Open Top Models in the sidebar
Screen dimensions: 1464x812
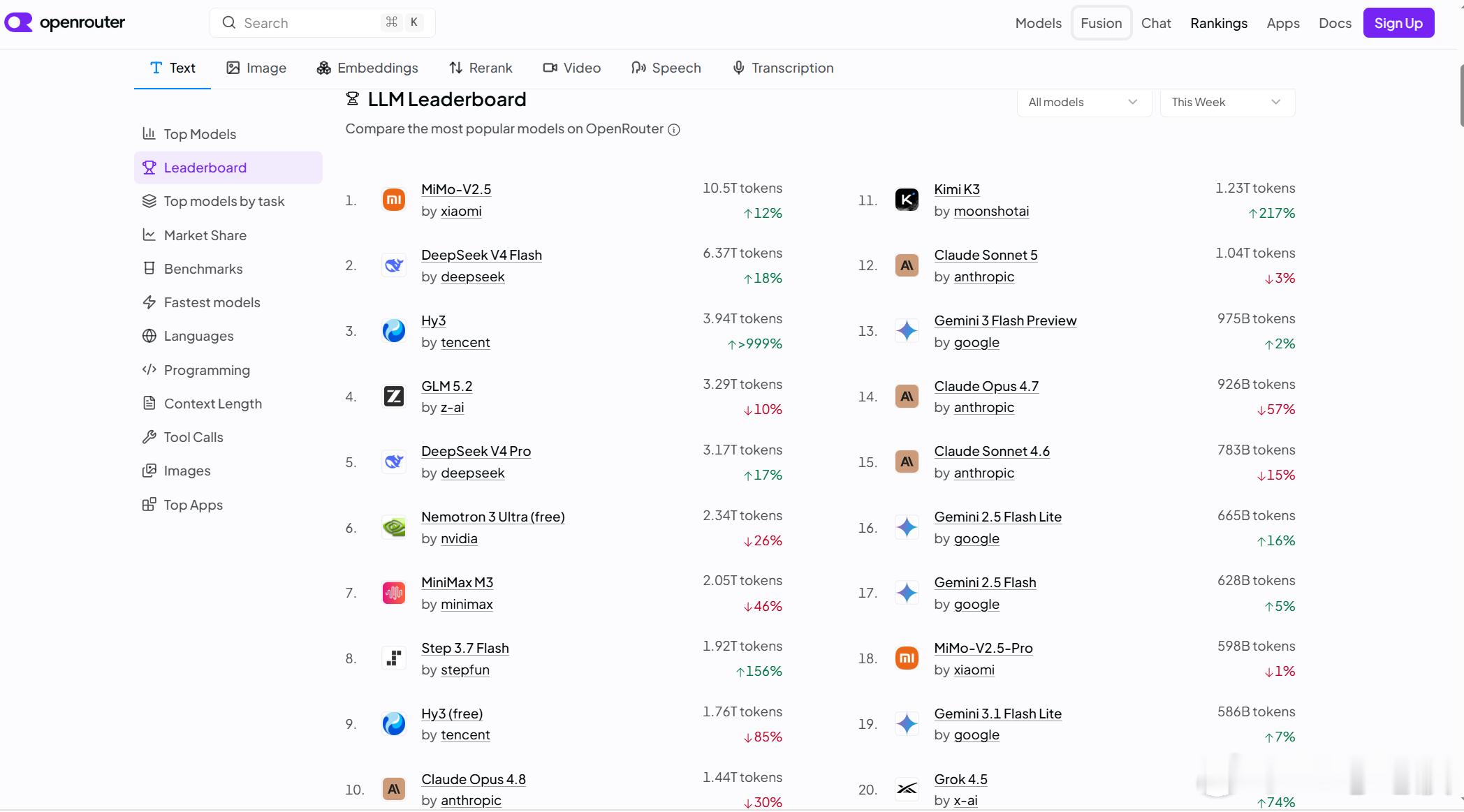[228, 134]
